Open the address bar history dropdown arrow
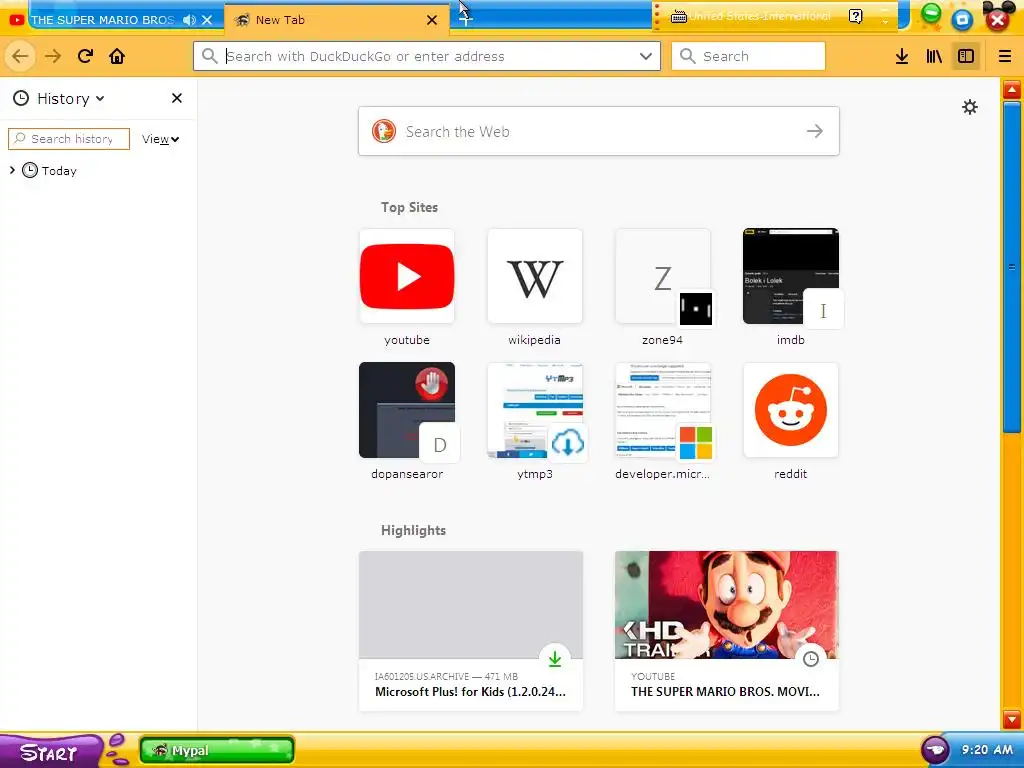This screenshot has height=768, width=1024. tap(645, 56)
